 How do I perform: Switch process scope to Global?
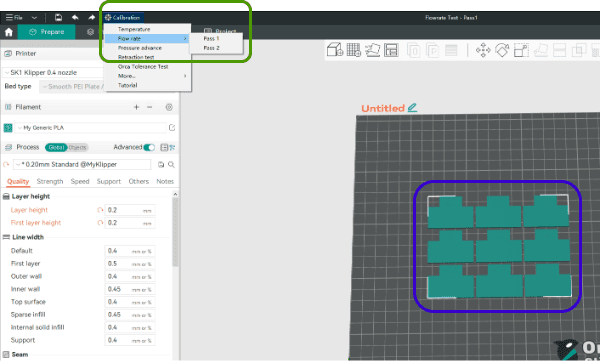point(56,147)
